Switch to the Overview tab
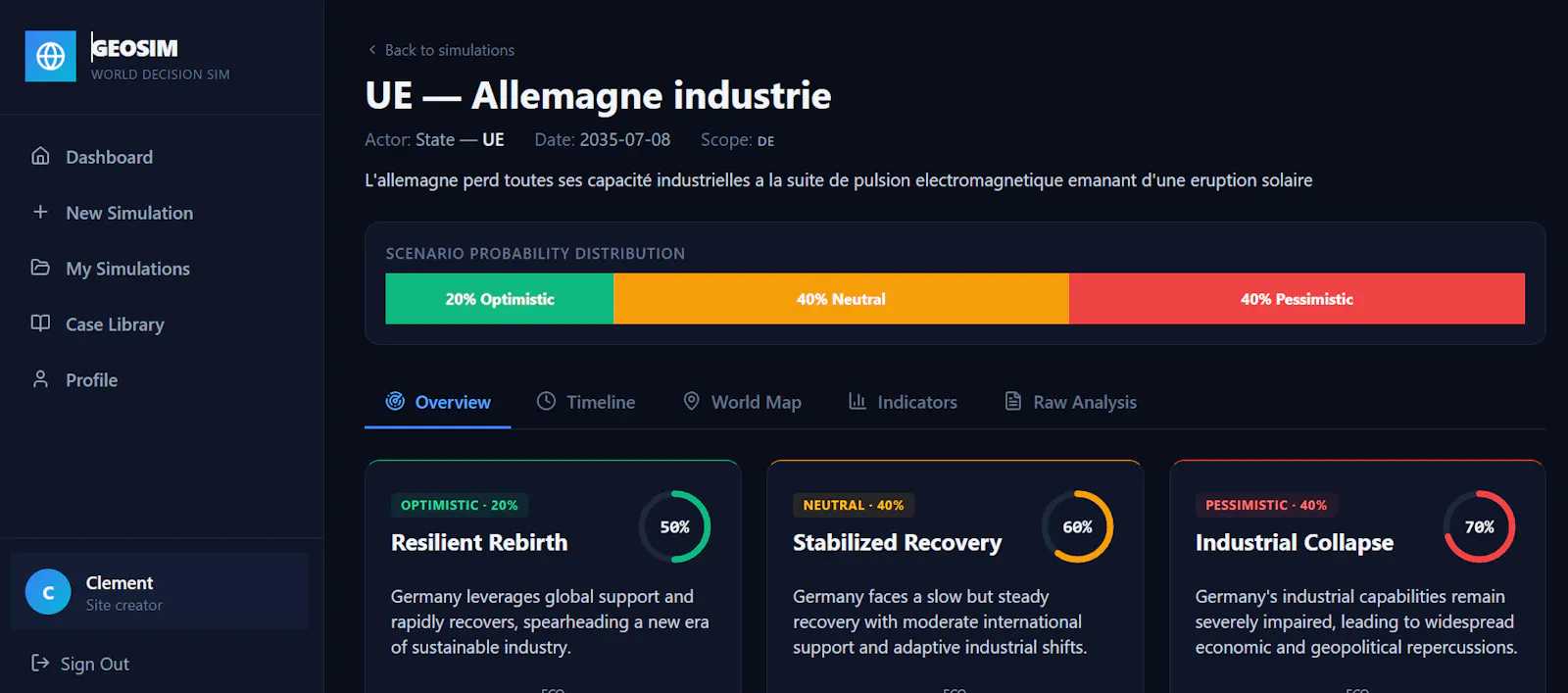The image size is (1568, 693). pos(438,402)
